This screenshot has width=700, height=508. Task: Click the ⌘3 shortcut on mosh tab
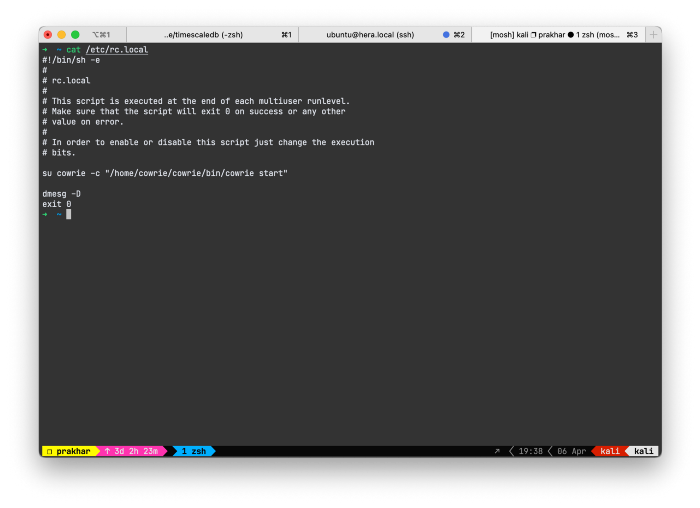tap(632, 35)
